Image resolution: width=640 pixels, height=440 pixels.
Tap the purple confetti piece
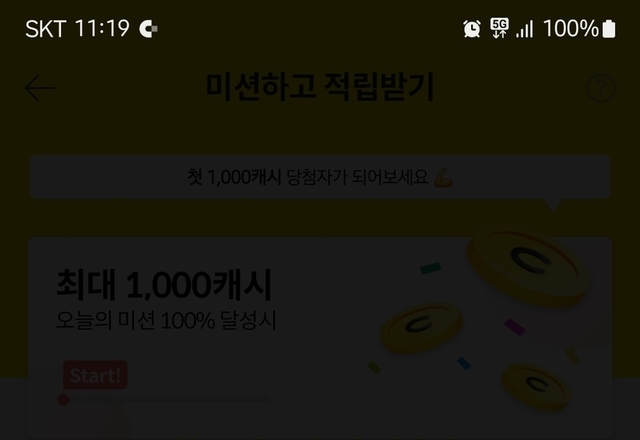[x=515, y=327]
